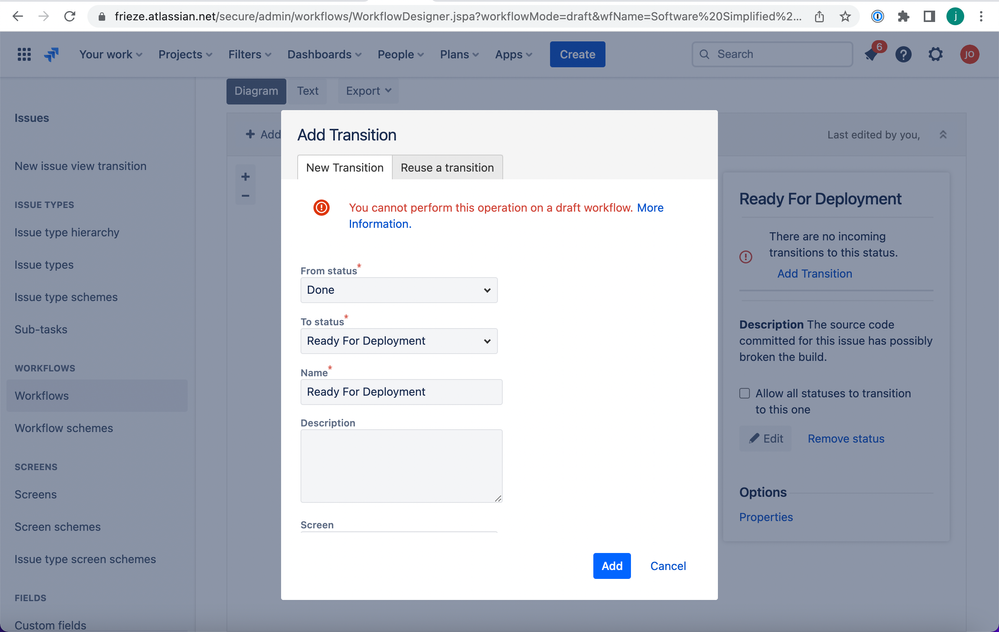Open Issue type schemes in the sidebar
The image size is (999, 632).
click(x=66, y=298)
